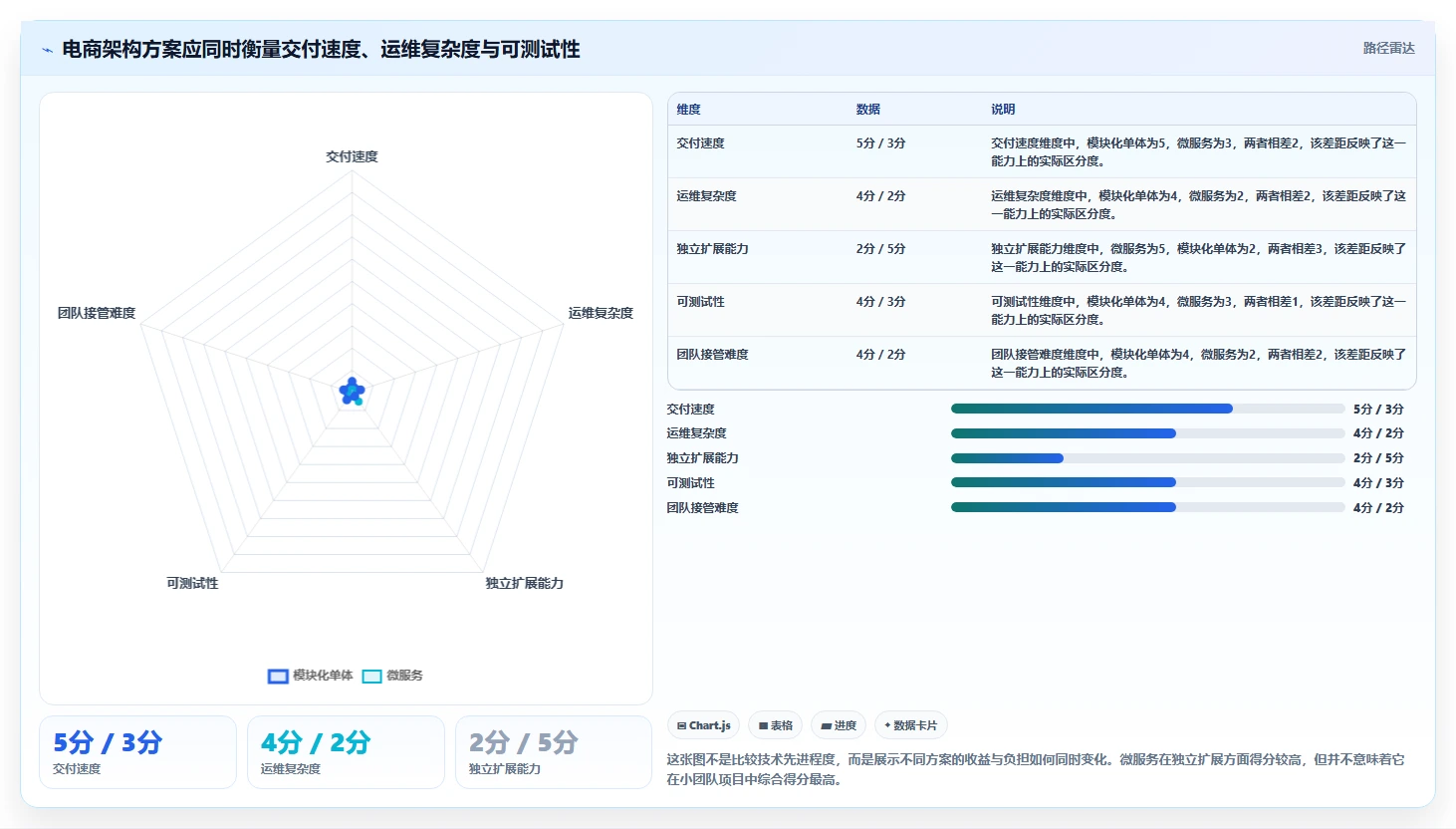This screenshot has width=1456, height=829.
Task: Click the 维度 table column header
Action: (x=689, y=110)
